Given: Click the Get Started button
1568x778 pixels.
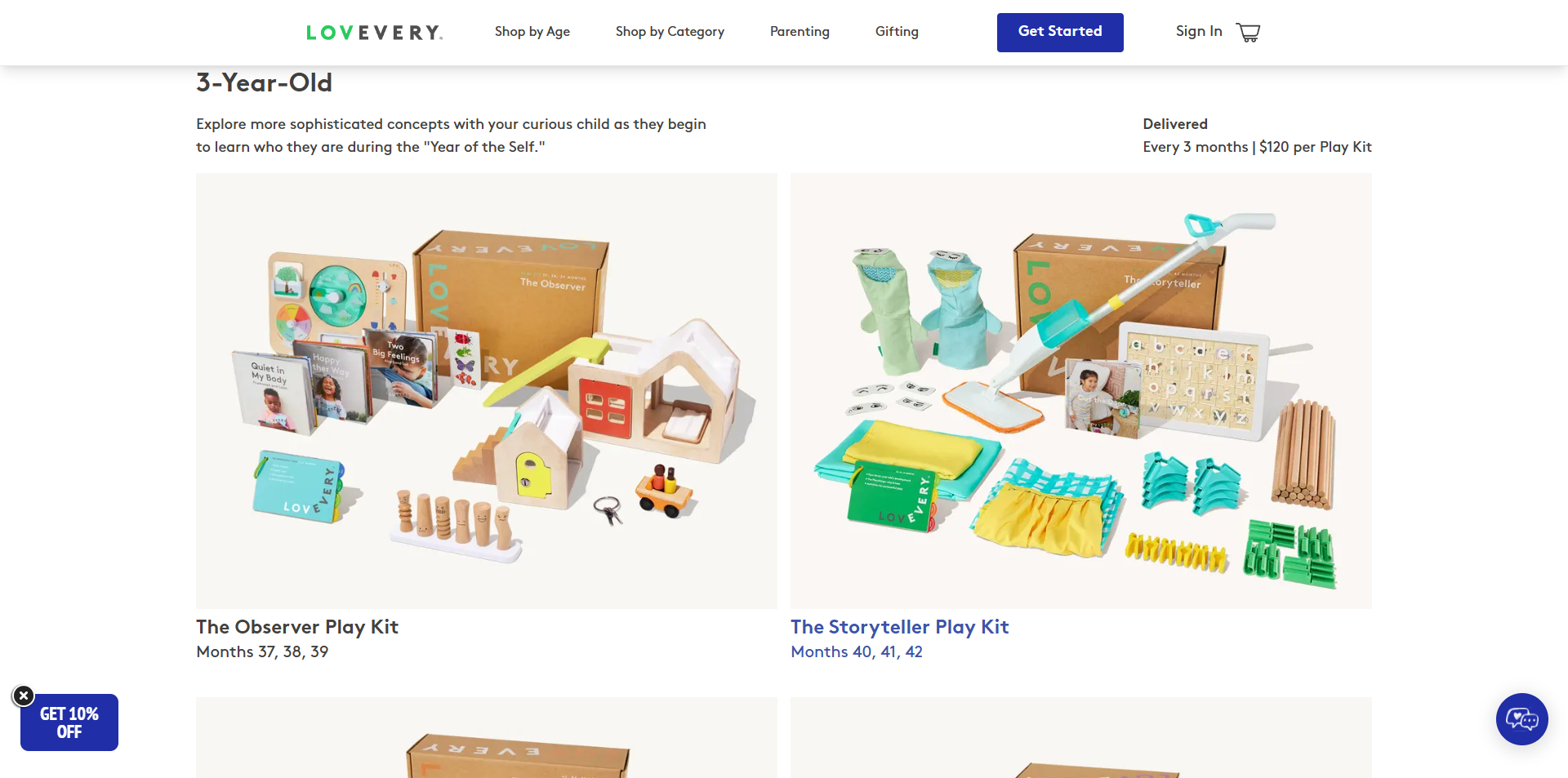Looking at the screenshot, I should click(x=1060, y=33).
